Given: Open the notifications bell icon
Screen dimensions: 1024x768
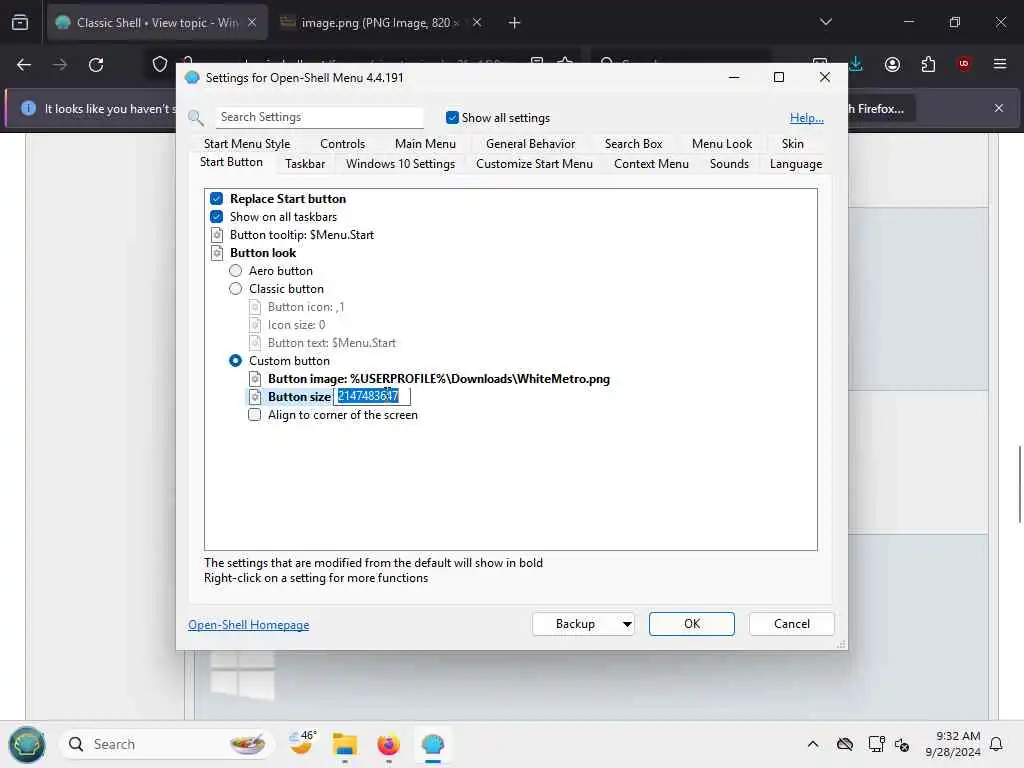Looking at the screenshot, I should (x=997, y=744).
